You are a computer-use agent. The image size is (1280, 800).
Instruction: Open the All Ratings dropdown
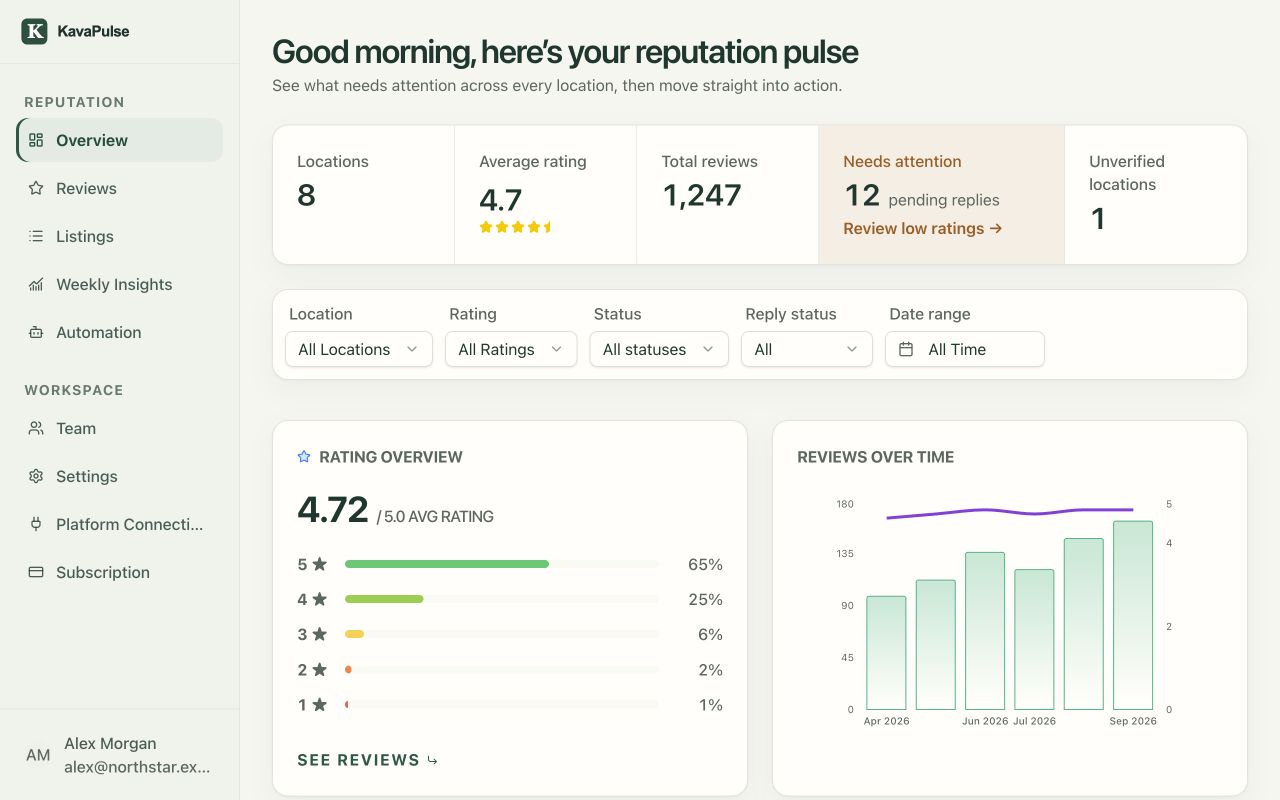(511, 349)
